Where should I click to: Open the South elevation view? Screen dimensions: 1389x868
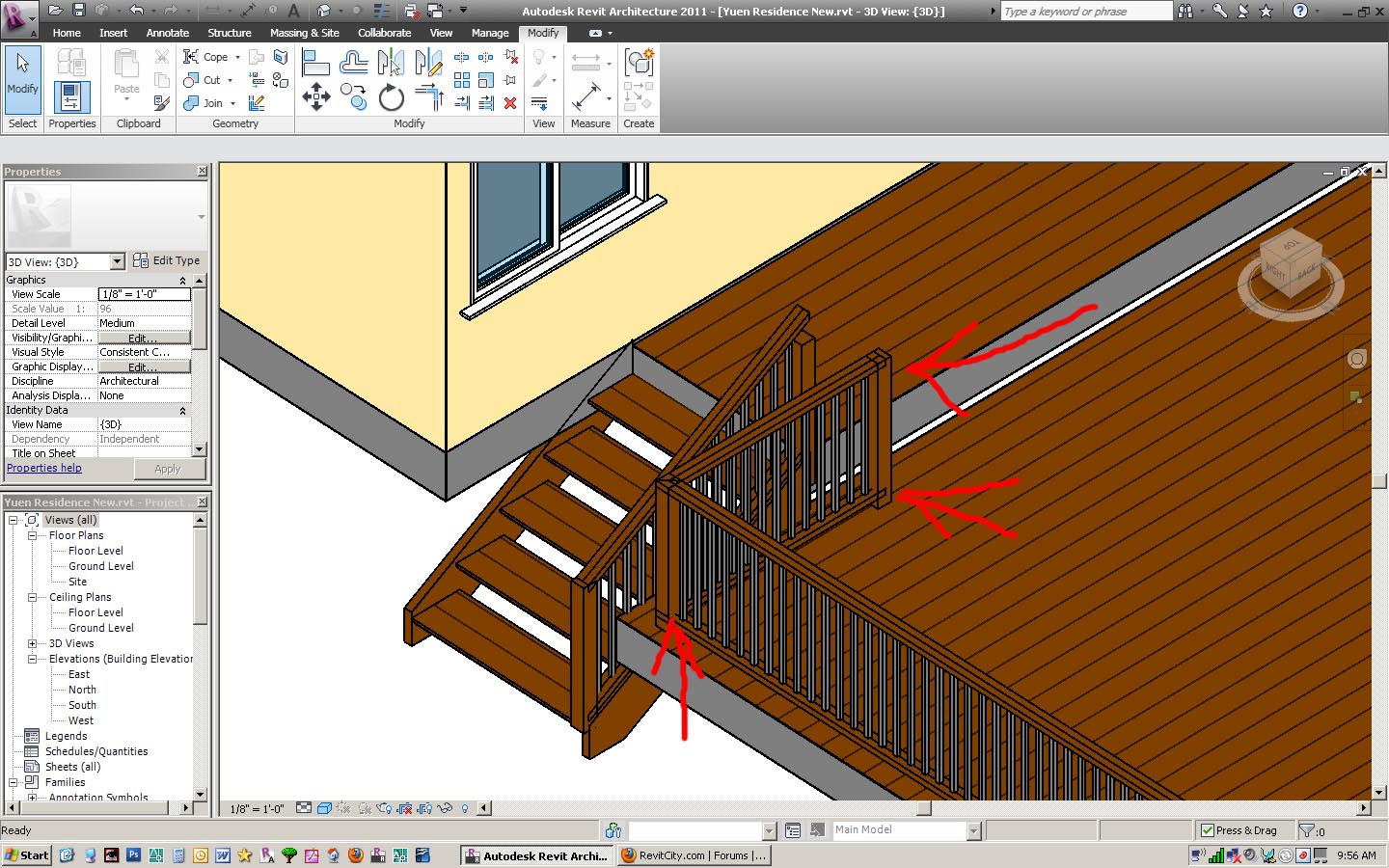(x=82, y=705)
